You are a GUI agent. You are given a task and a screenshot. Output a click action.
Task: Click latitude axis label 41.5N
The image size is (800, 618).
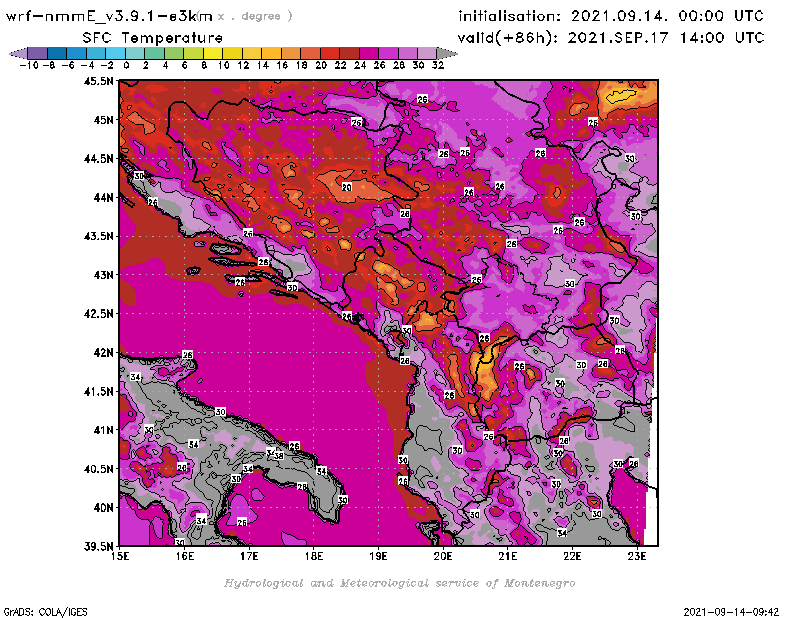(x=98, y=391)
